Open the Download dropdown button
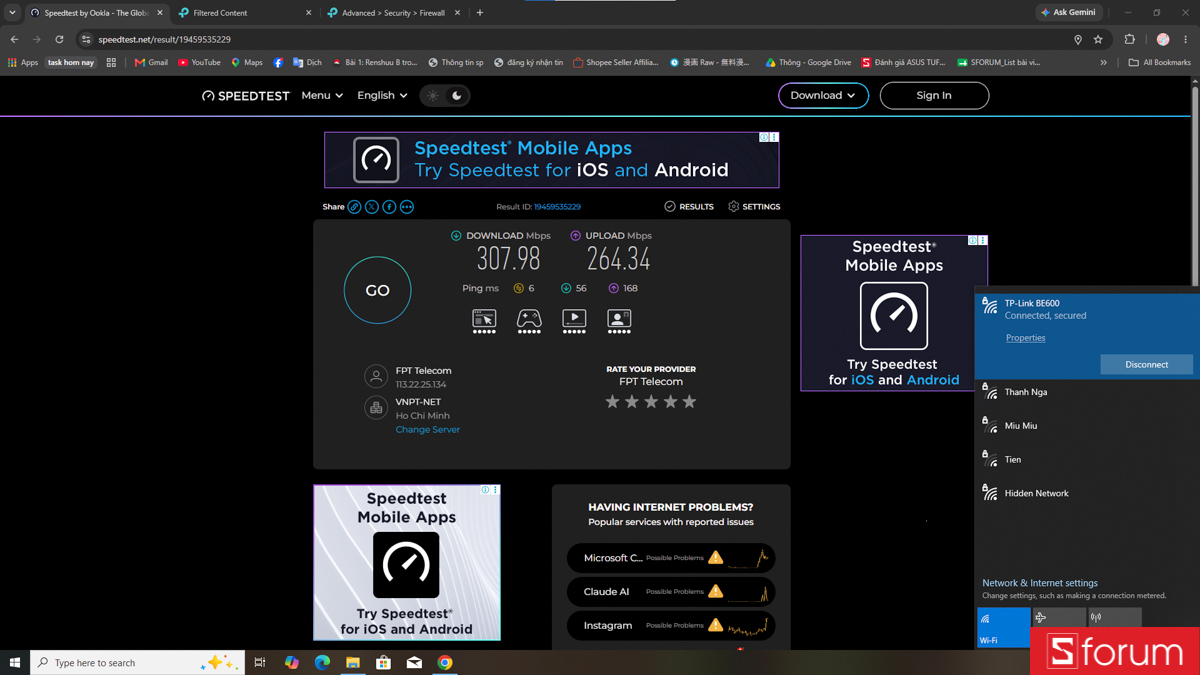This screenshot has width=1200, height=675. pyautogui.click(x=823, y=96)
